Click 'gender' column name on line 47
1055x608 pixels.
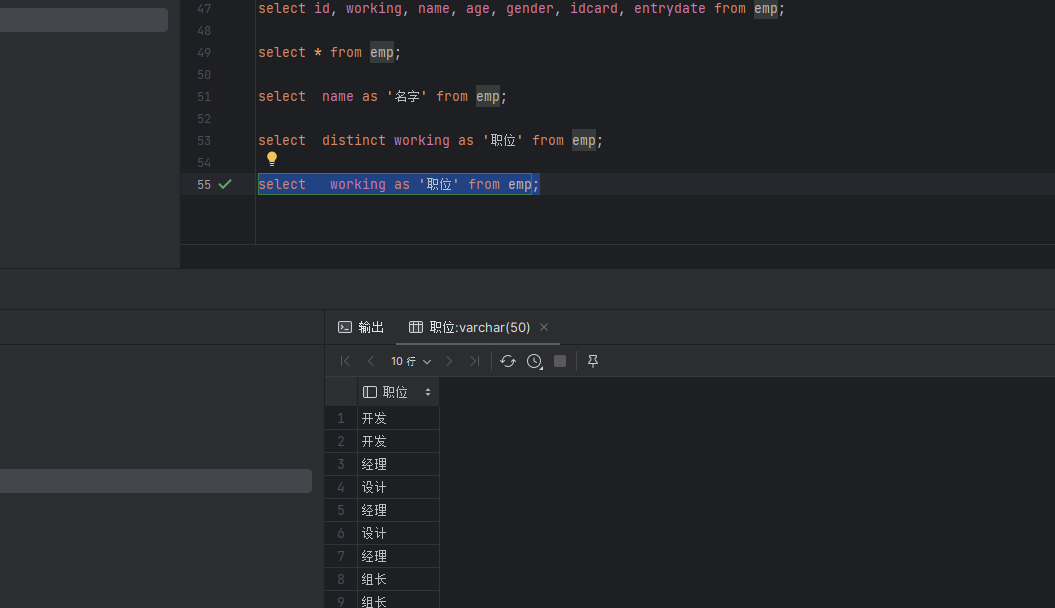click(x=530, y=9)
